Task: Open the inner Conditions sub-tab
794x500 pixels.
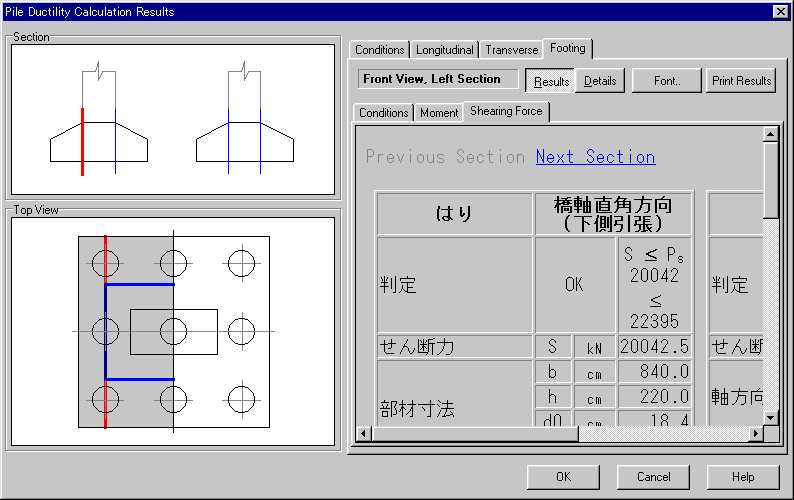Action: point(383,113)
